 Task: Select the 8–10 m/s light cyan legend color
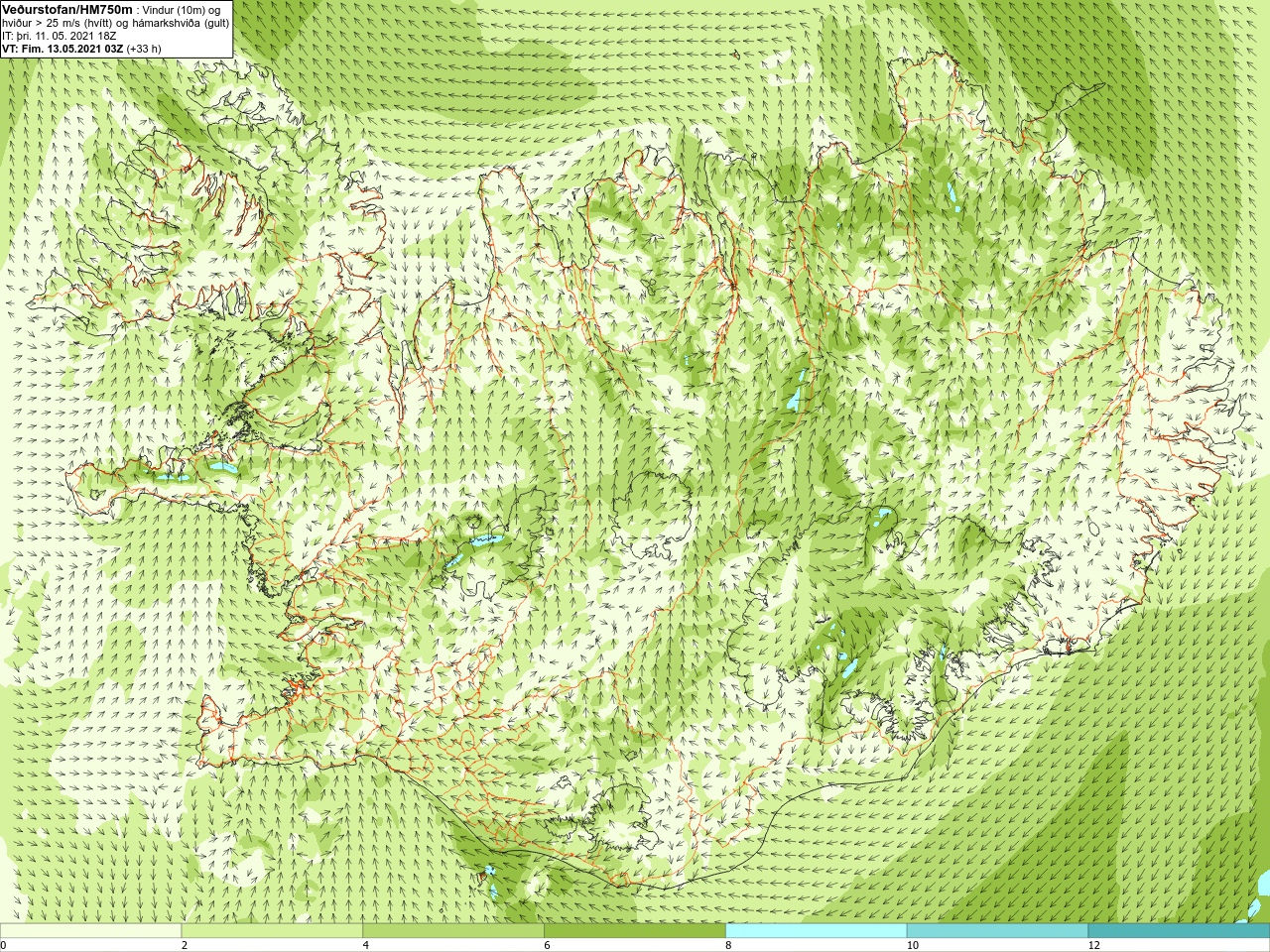(817, 931)
